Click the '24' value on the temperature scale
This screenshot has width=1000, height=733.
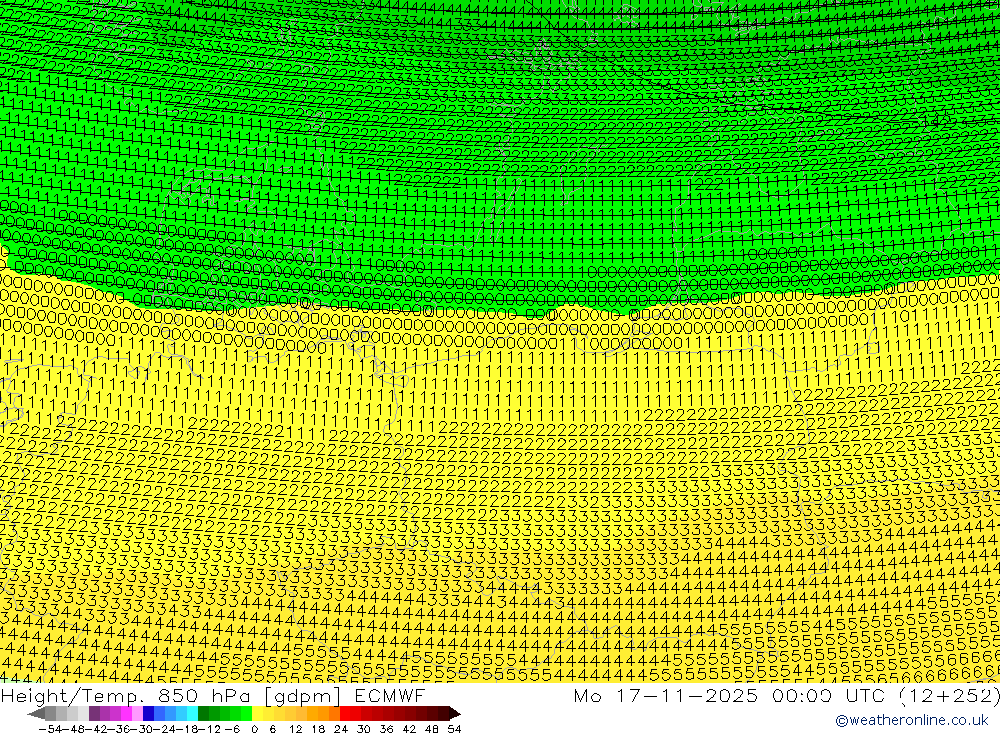pos(341,729)
